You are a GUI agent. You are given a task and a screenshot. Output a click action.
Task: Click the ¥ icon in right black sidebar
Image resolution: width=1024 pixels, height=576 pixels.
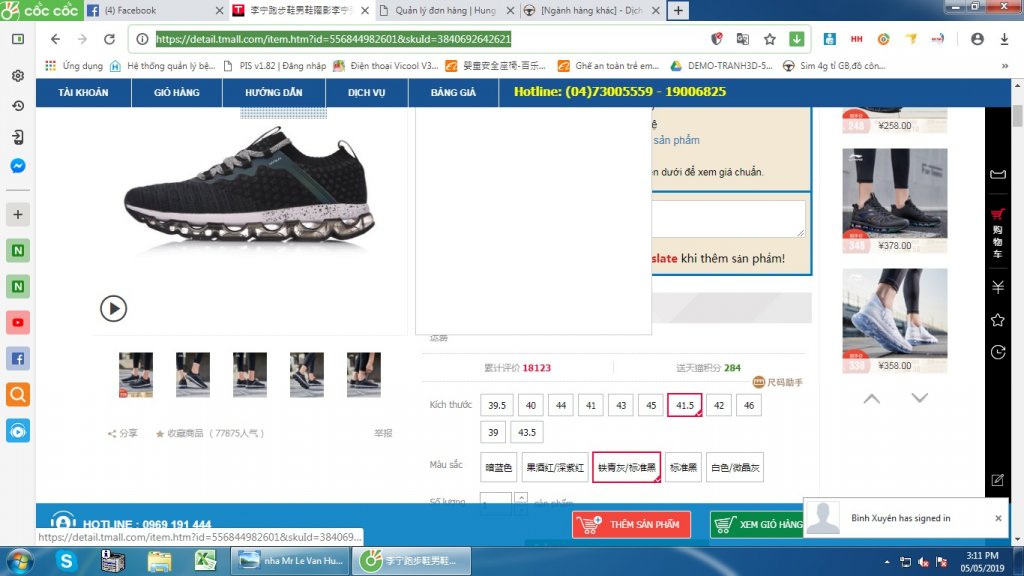point(997,287)
